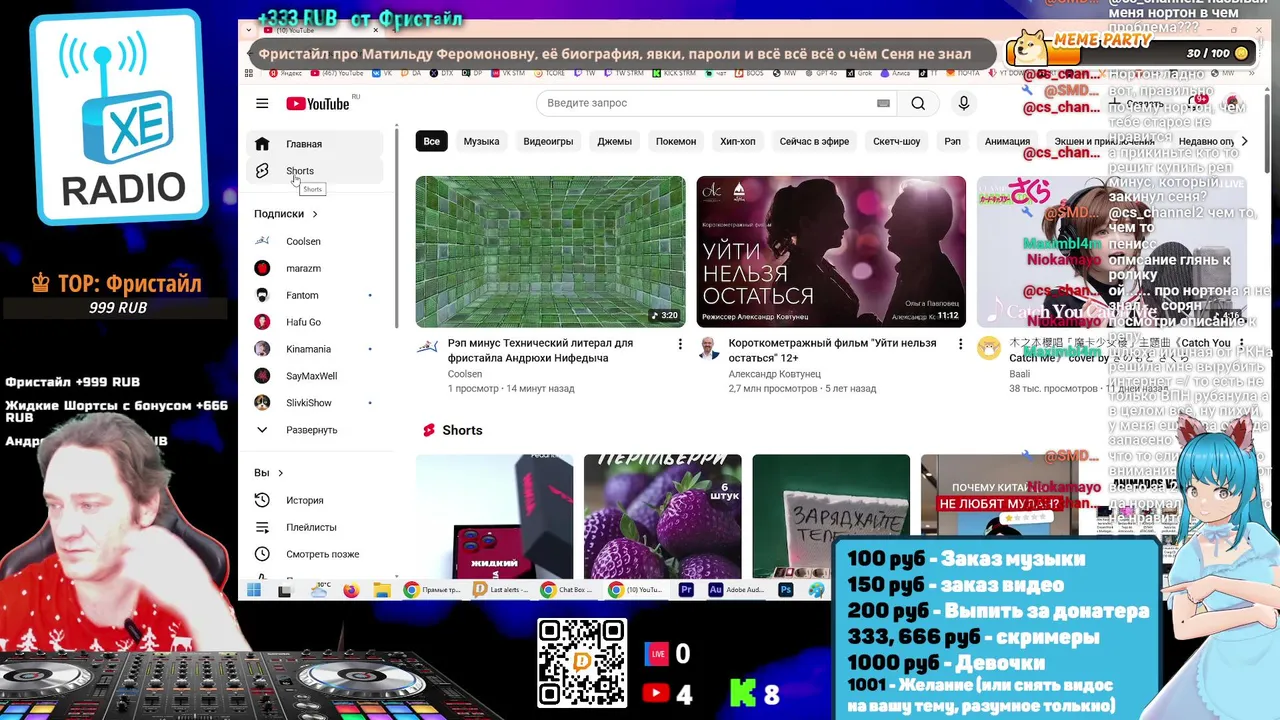
Task: Open Windows Start menu
Action: tap(254, 590)
